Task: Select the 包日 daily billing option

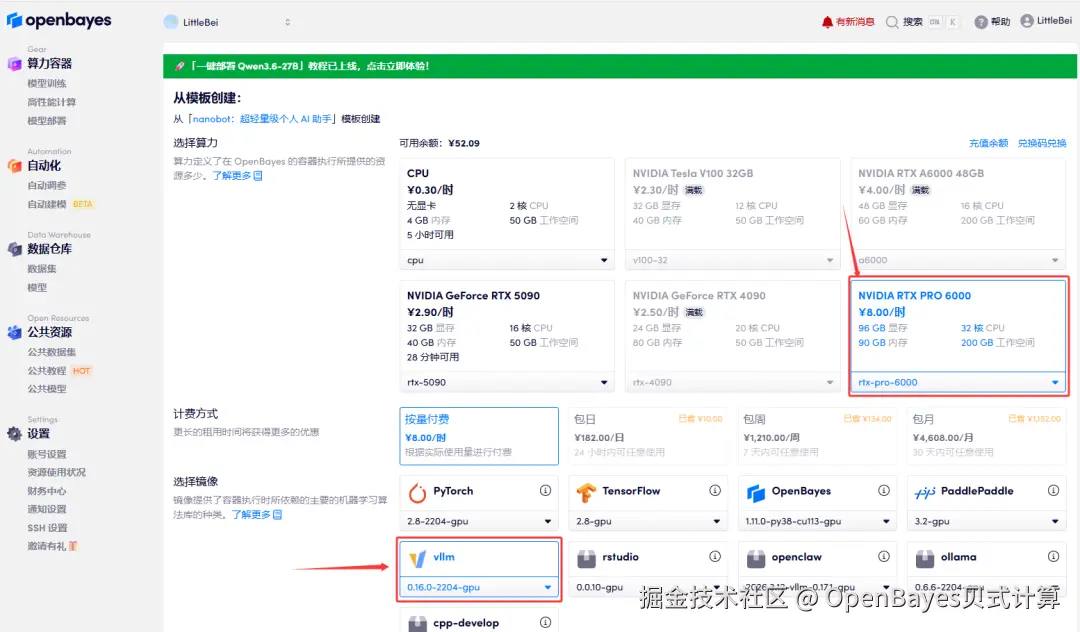Action: click(647, 436)
